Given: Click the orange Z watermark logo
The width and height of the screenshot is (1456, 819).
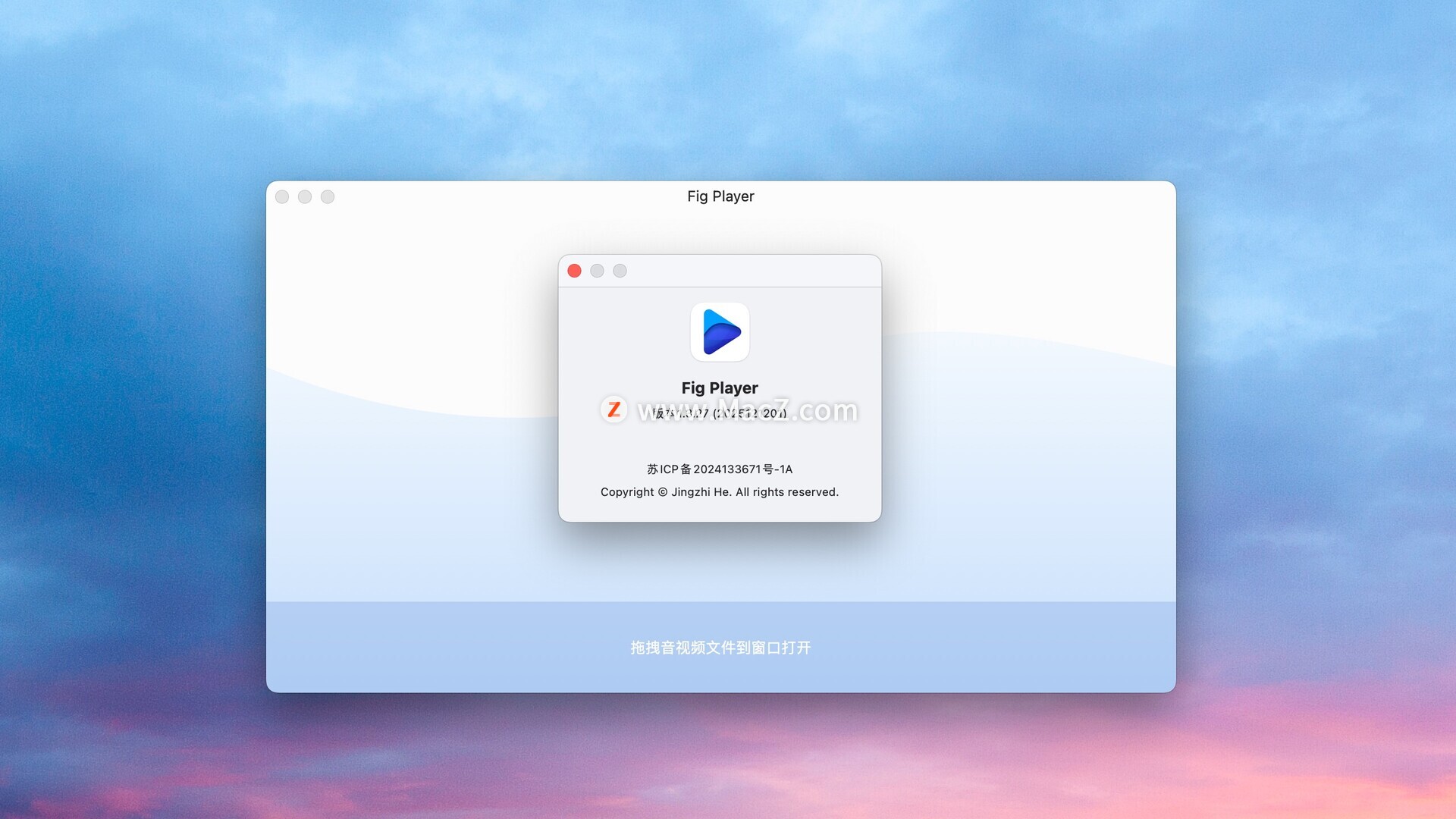Looking at the screenshot, I should [x=613, y=409].
